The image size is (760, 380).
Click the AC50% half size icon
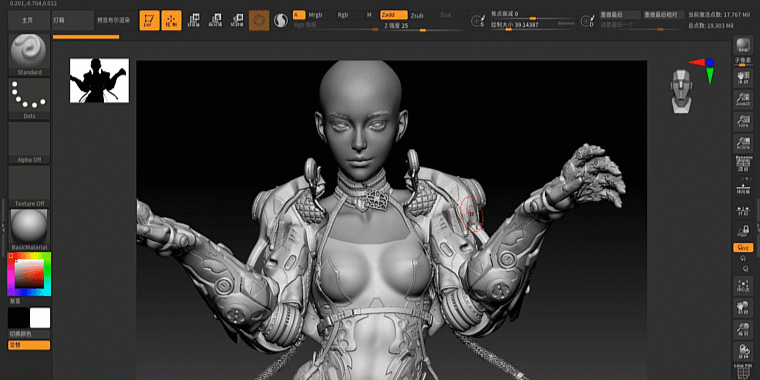coord(743,143)
